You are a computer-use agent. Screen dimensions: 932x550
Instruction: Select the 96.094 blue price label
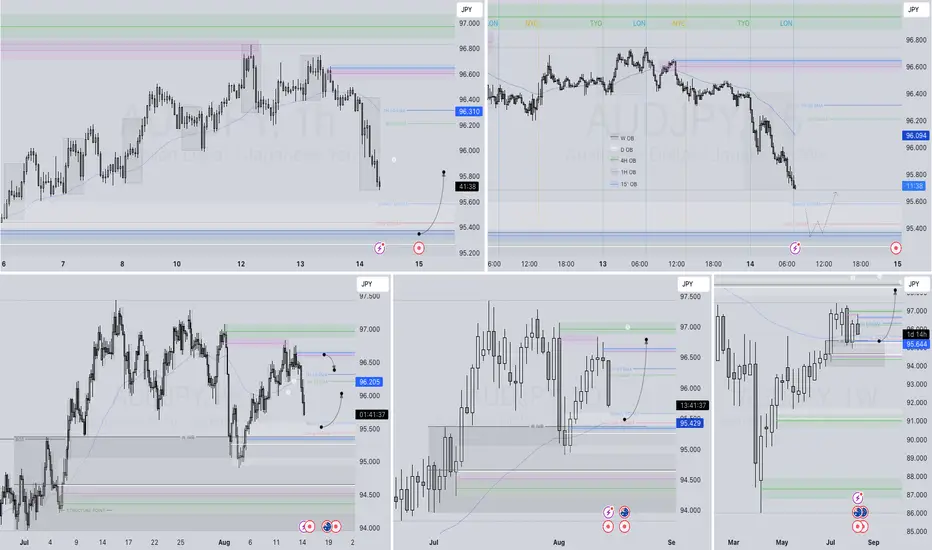click(915, 136)
